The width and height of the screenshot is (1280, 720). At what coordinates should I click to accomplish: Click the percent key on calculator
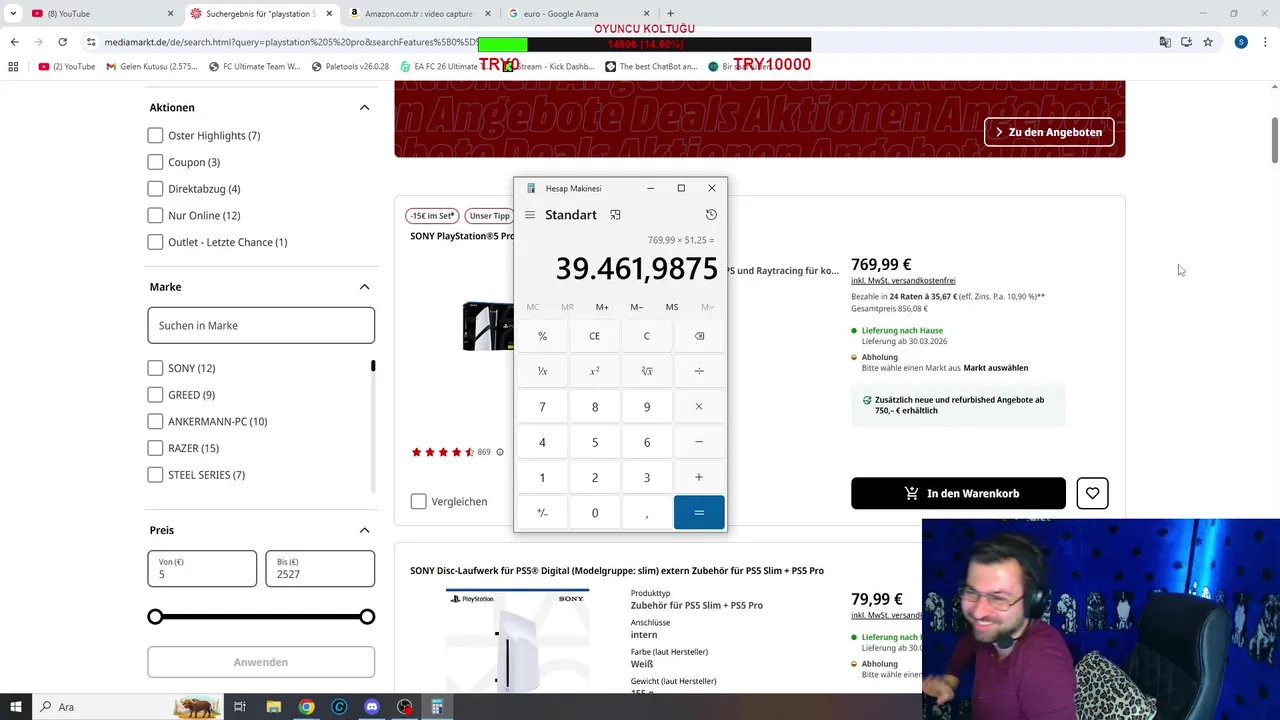click(x=543, y=336)
